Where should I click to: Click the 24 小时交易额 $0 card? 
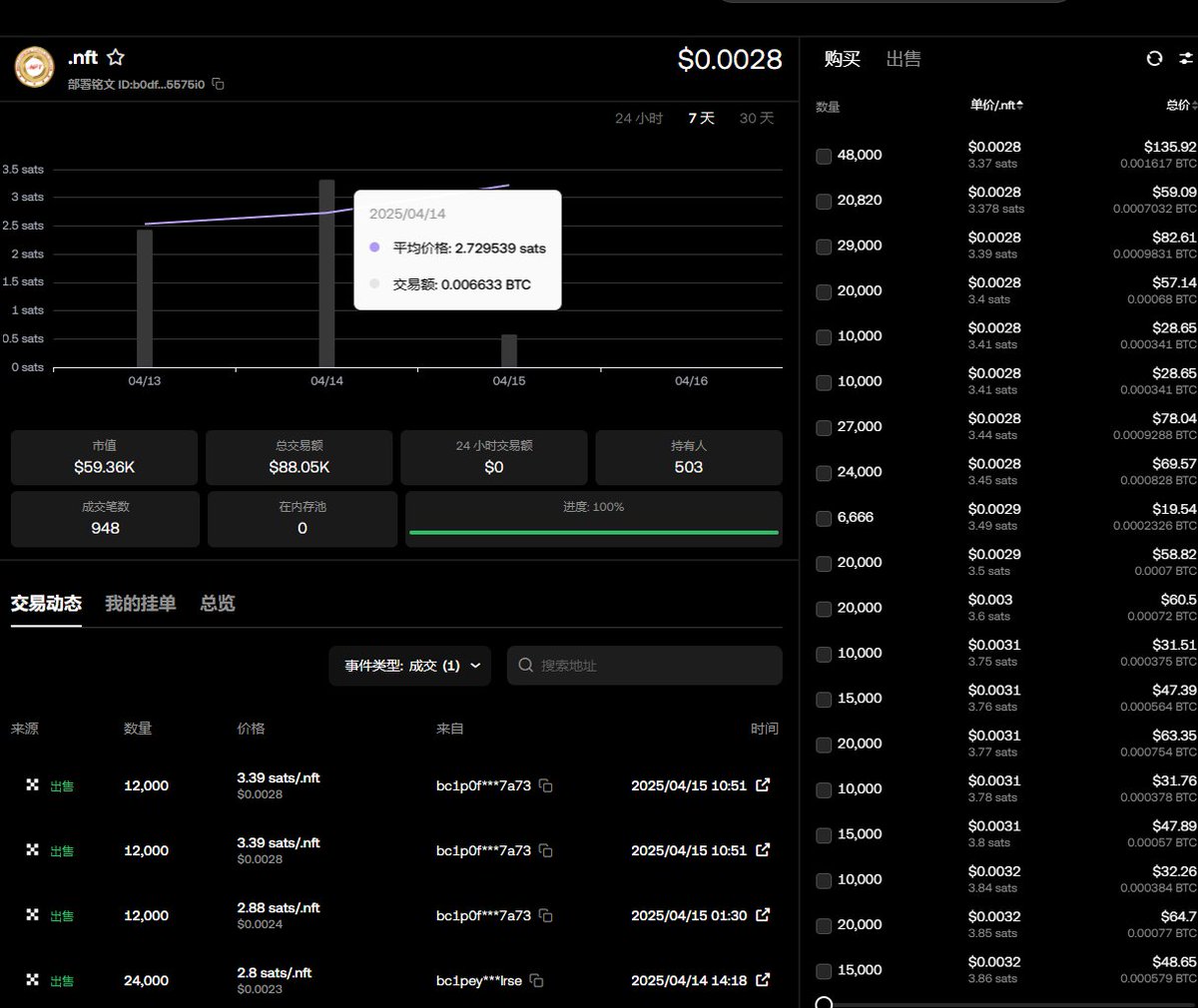494,458
